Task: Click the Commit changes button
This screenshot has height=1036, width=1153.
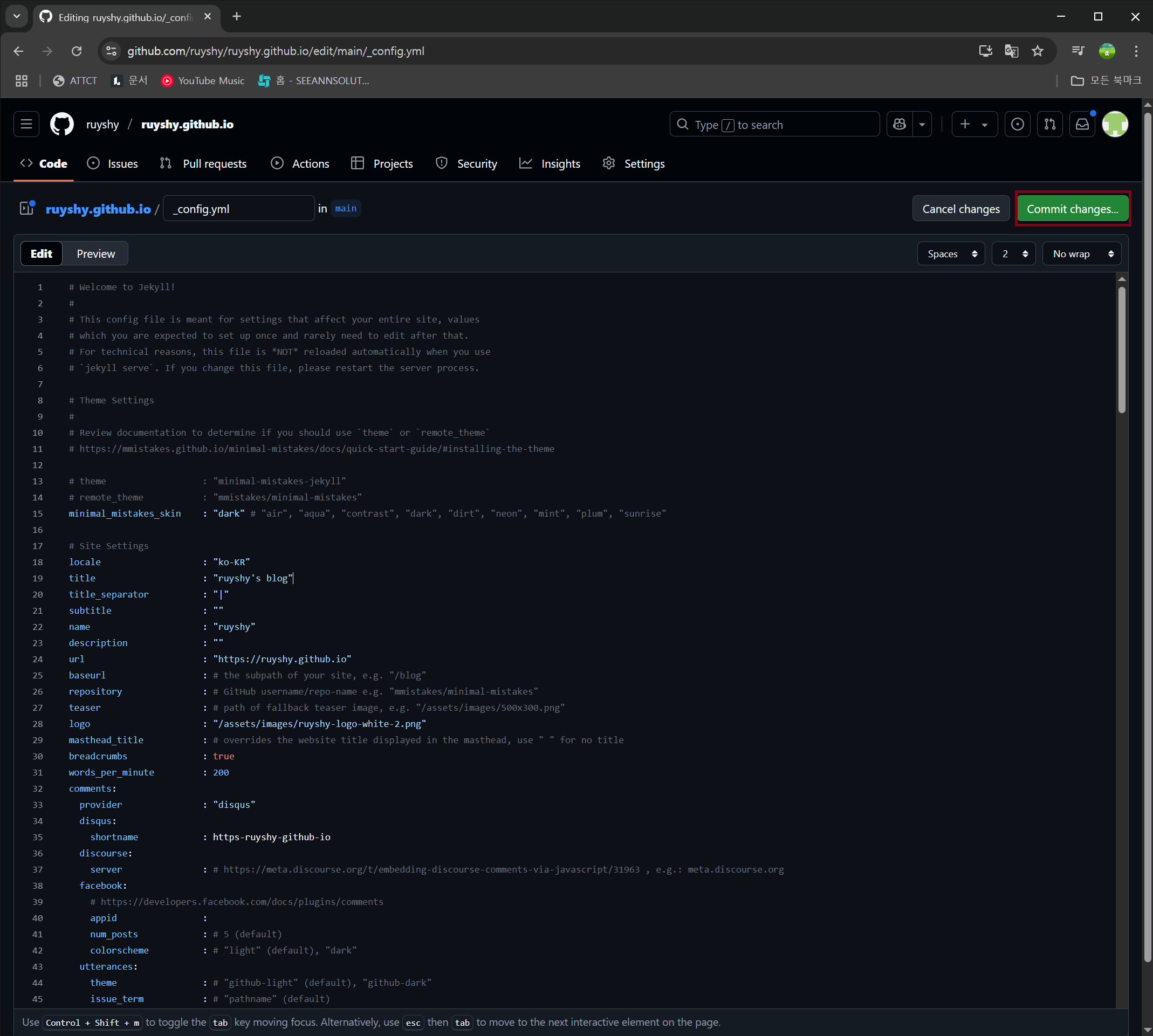Action: [x=1072, y=208]
